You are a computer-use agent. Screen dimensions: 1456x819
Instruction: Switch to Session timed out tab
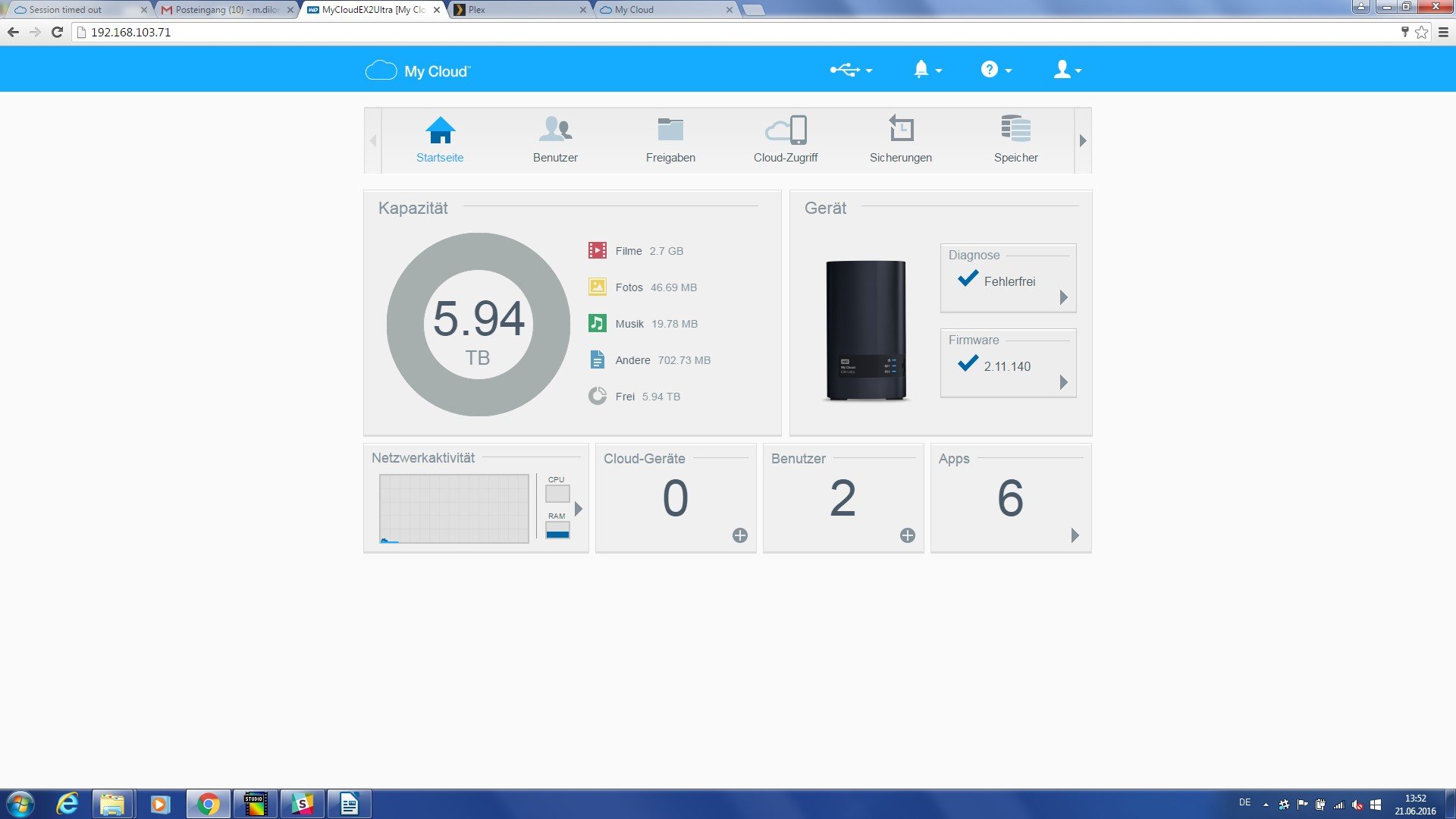pos(76,10)
